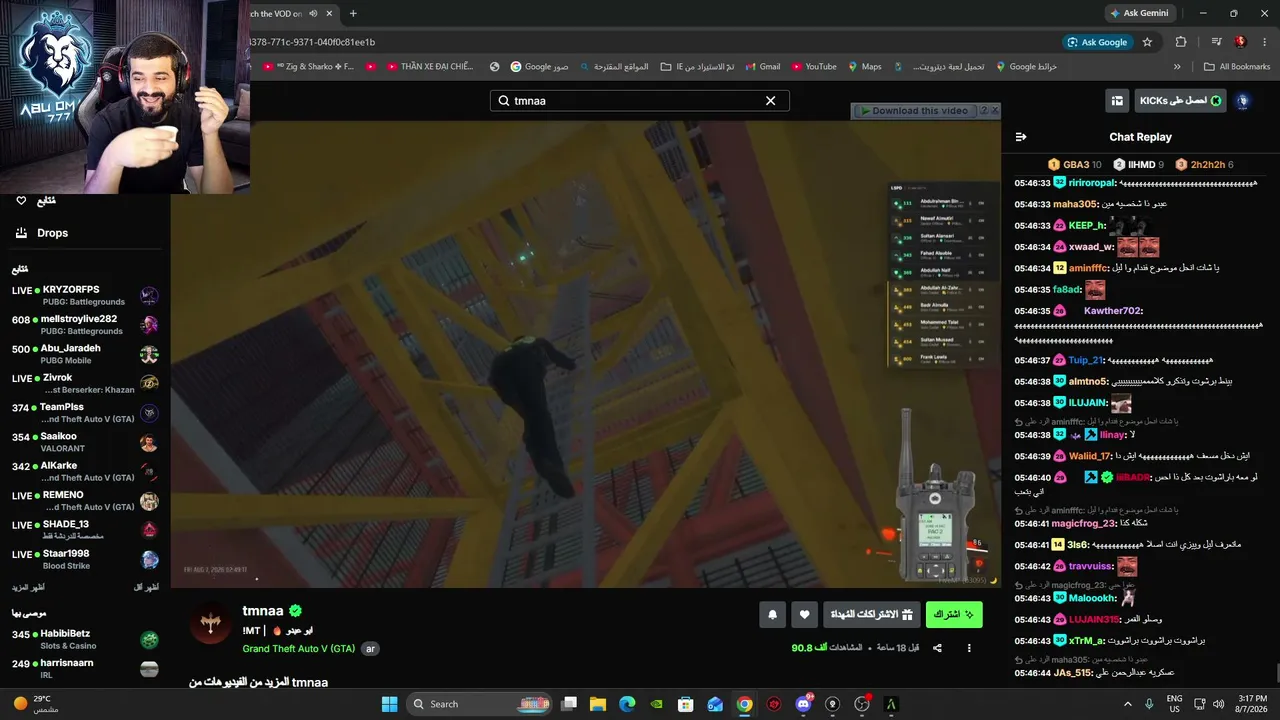Collapse the Chat Replay panel

(1021, 137)
